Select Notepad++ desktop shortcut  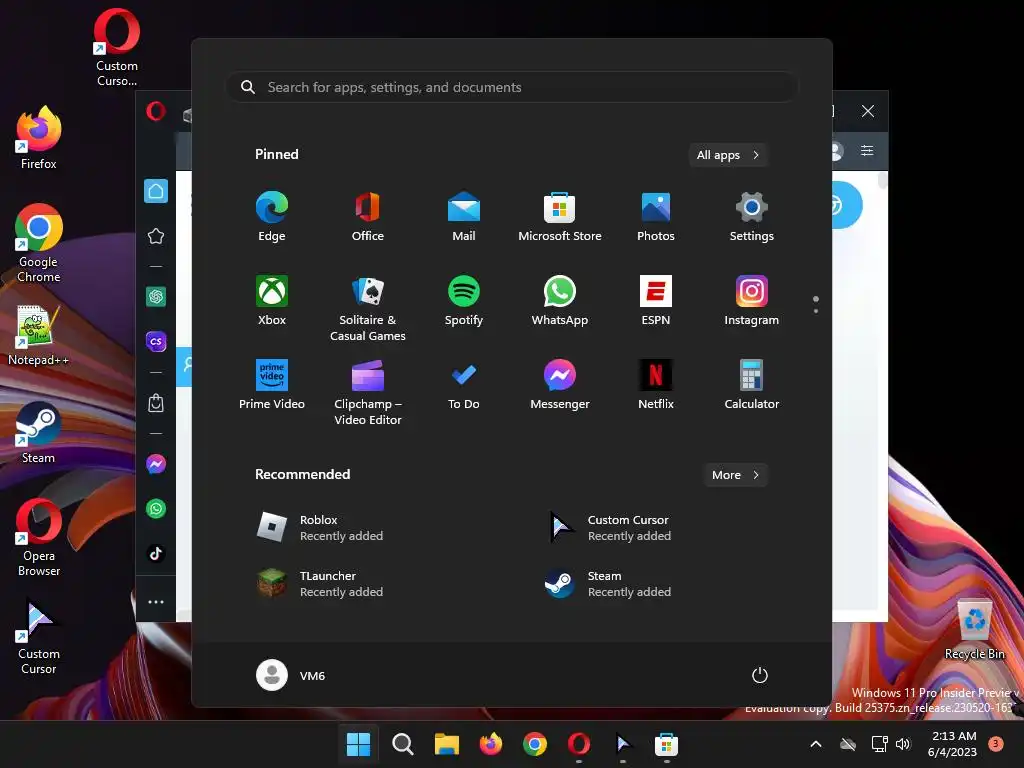[38, 335]
